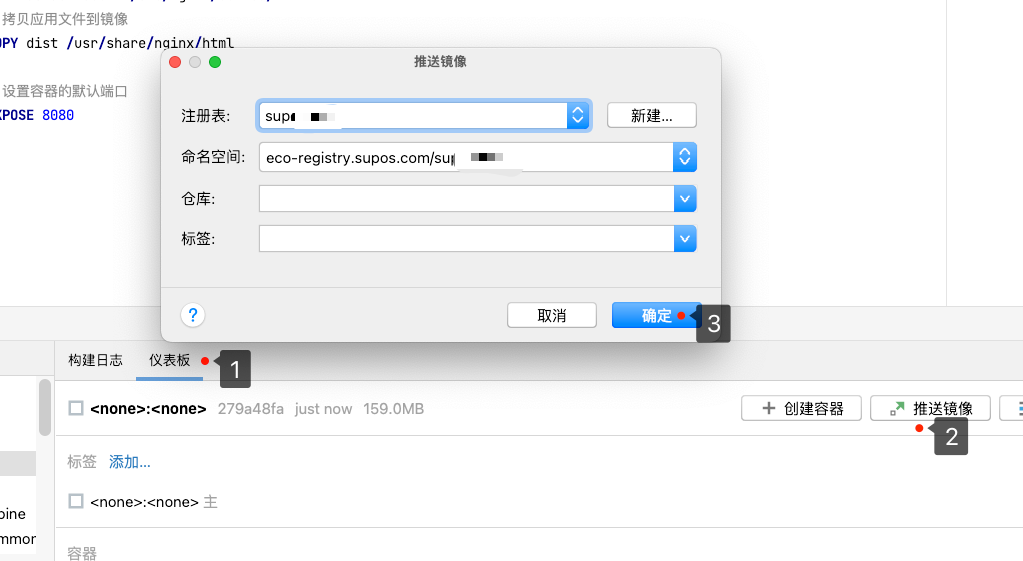The width and height of the screenshot is (1023, 561).
Task: Open the 注册表 registry dropdown
Action: 578,116
